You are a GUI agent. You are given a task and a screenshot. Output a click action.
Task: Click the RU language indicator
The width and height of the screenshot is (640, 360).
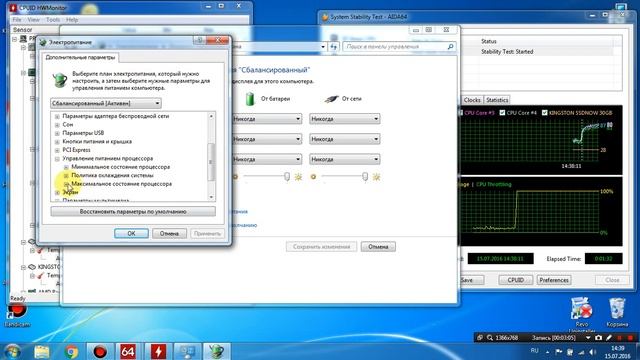click(x=534, y=351)
